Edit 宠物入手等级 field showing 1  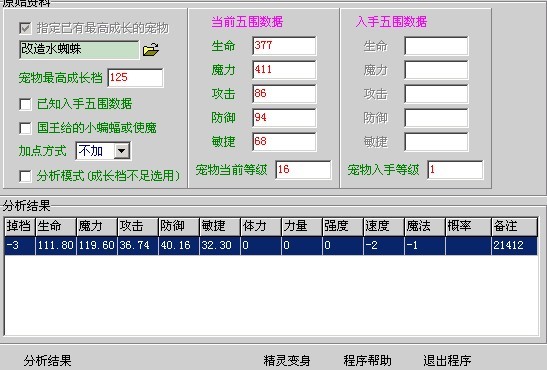pos(455,170)
